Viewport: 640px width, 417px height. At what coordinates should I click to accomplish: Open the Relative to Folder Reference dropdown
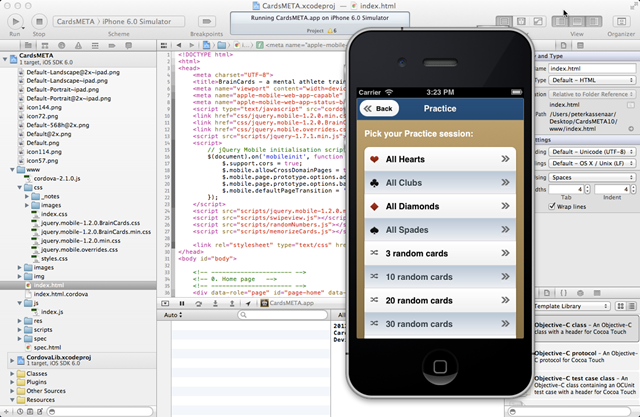pyautogui.click(x=592, y=94)
